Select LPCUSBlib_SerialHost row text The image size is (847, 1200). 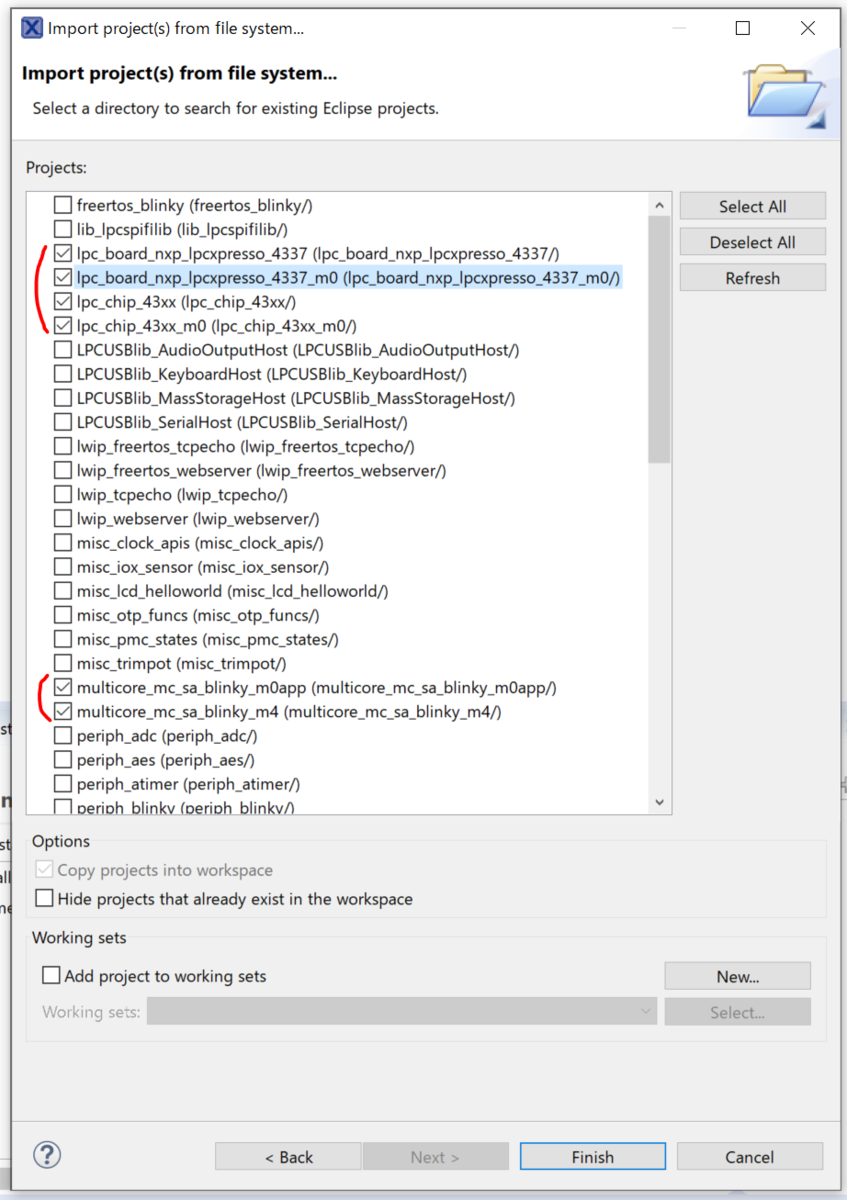click(242, 422)
